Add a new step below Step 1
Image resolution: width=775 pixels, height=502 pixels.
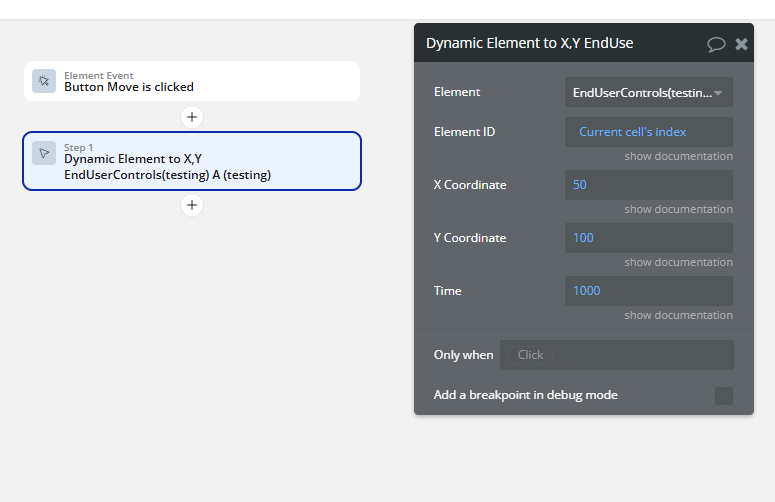[192, 205]
